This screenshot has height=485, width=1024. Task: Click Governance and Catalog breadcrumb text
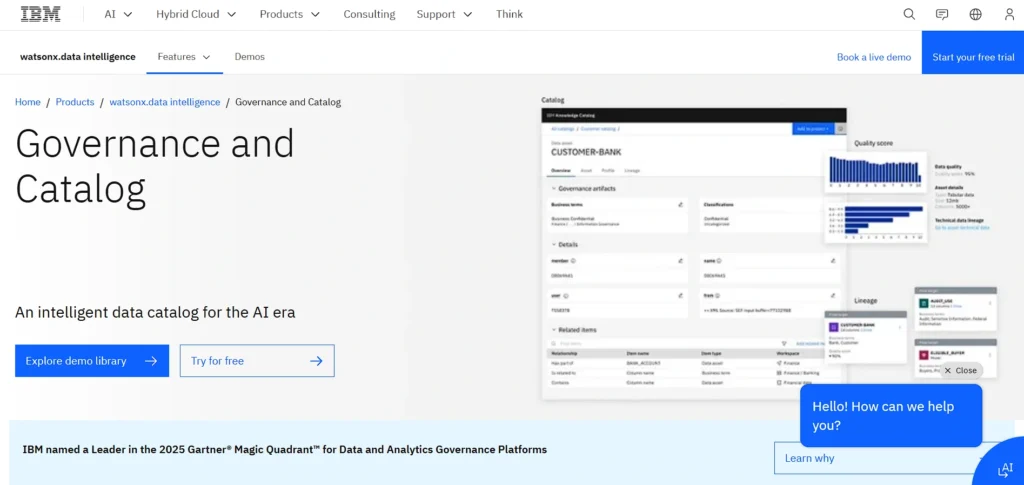coord(288,102)
